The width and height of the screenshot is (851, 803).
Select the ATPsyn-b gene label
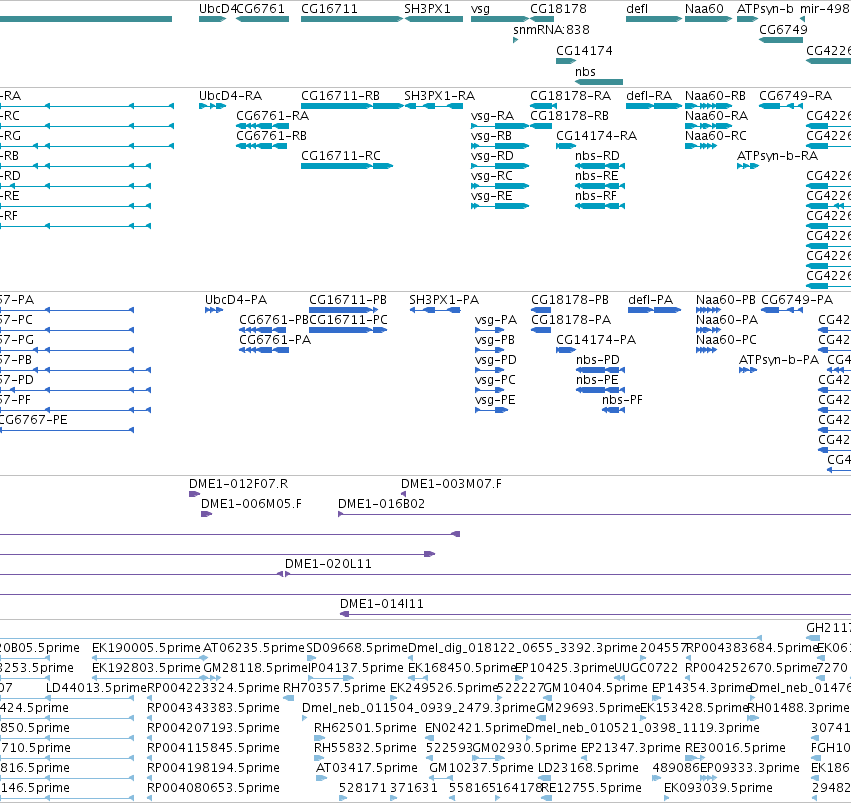765,9
